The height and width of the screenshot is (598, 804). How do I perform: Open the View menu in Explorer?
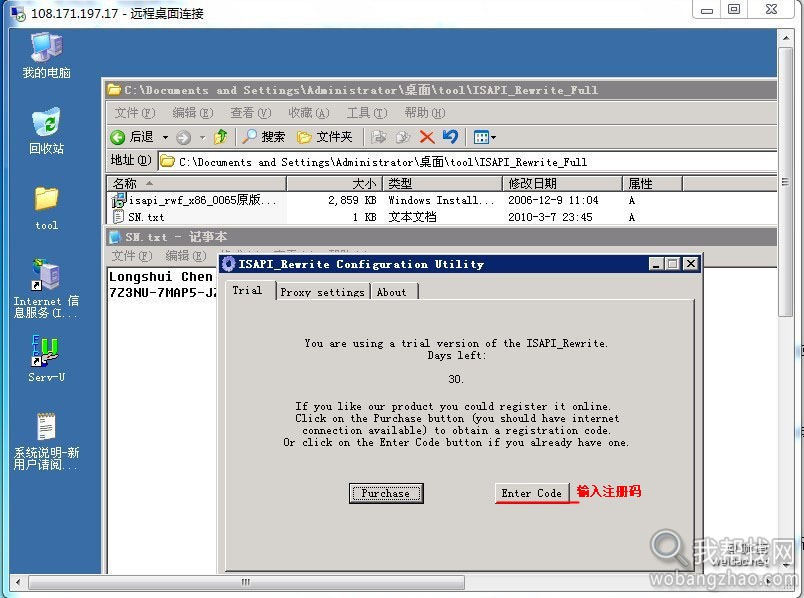pyautogui.click(x=250, y=113)
